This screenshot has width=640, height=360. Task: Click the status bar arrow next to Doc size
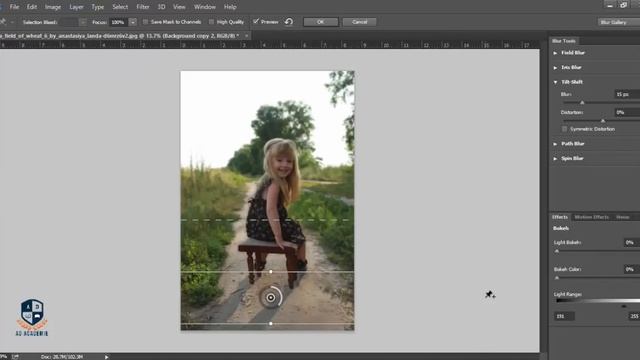click(107, 357)
